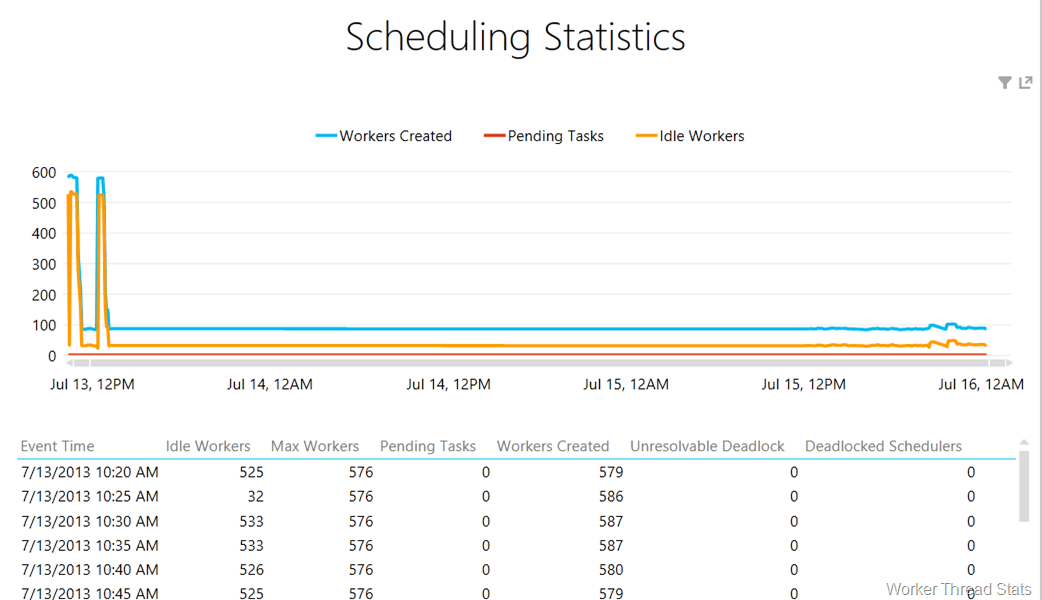Sort table by Event Time column

pyautogui.click(x=57, y=446)
